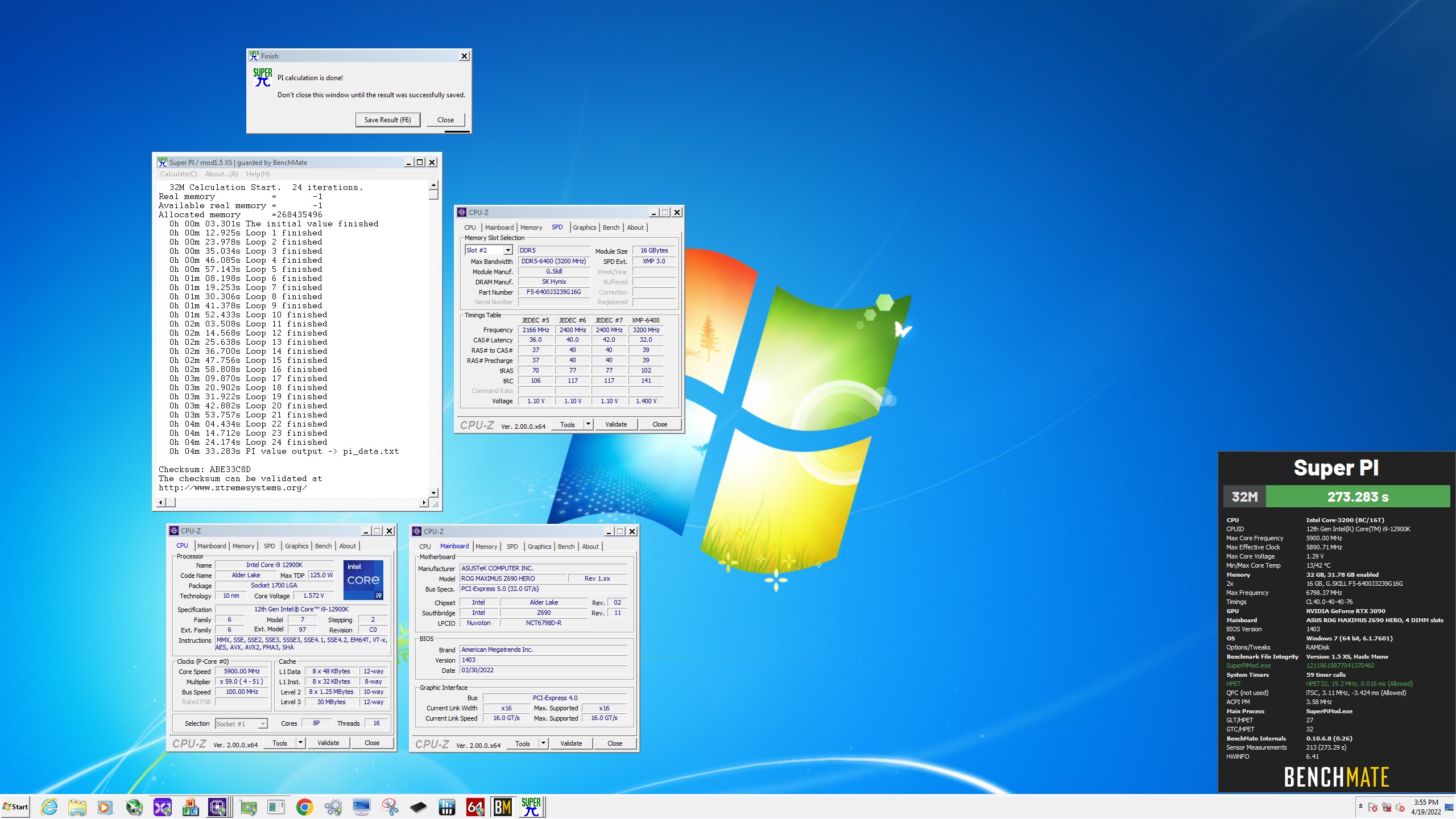1456x819 pixels.
Task: Open the green circuit card taskbar icon
Action: 249,806
